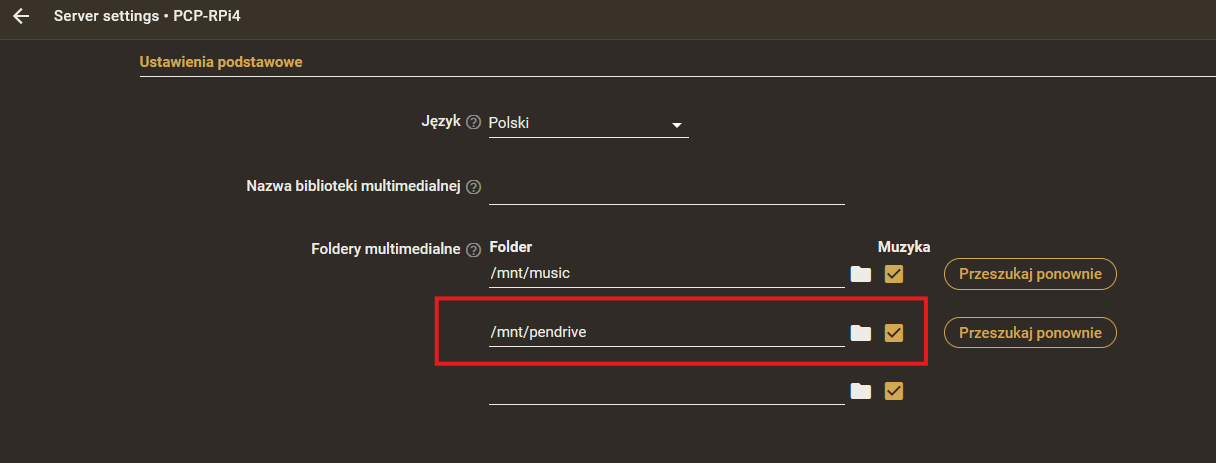The width and height of the screenshot is (1216, 463).
Task: Click Przeszukaj ponownie for /mnt/pendrive
Action: point(1030,333)
